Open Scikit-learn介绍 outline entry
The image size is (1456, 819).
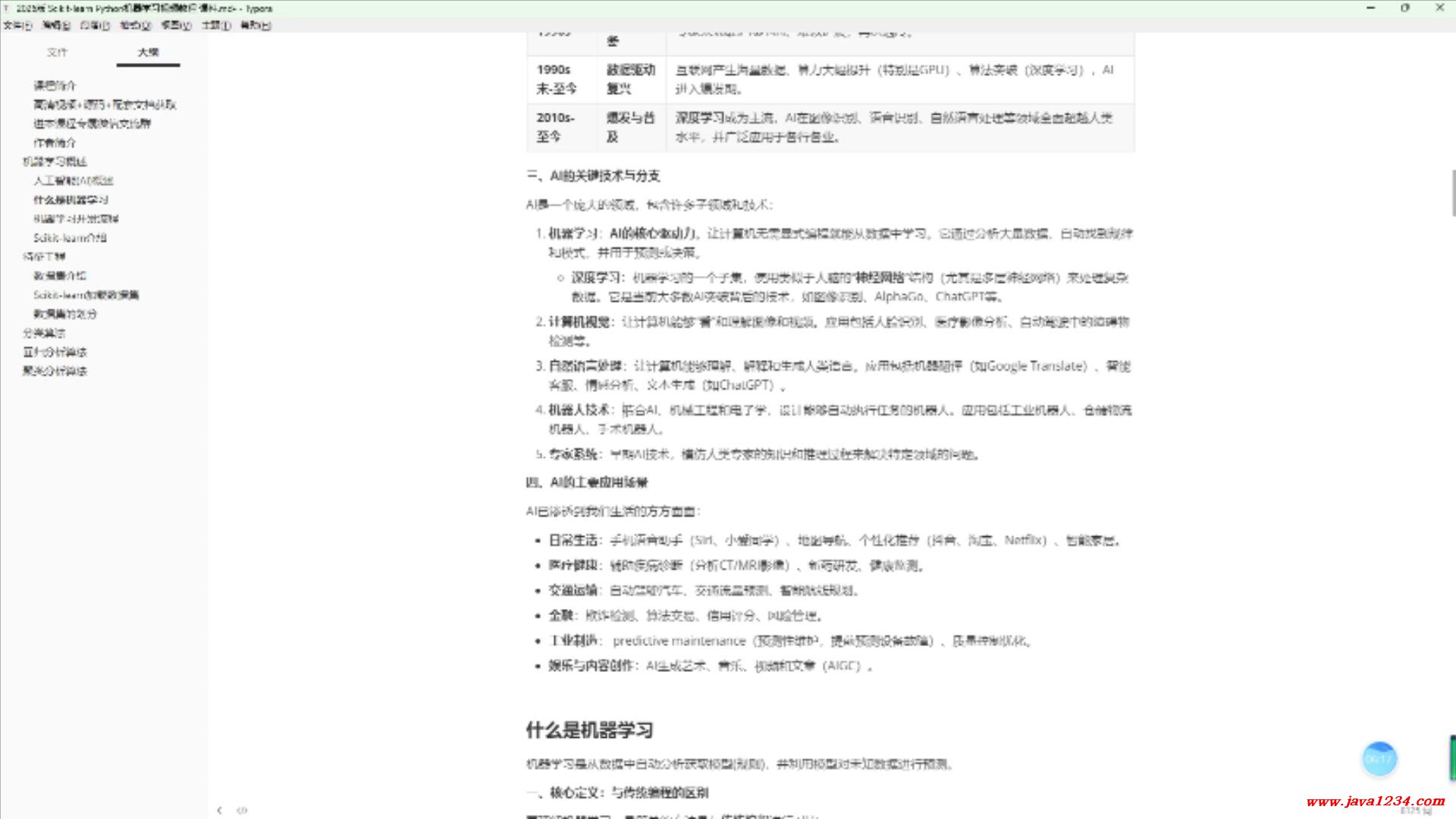point(70,237)
